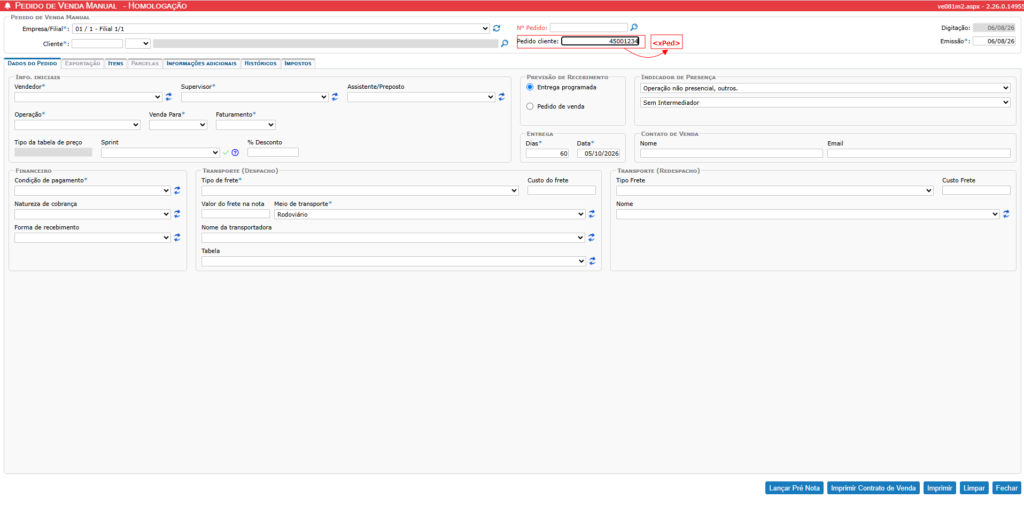The width and height of the screenshot is (1024, 506).
Task: Open the Cliente search magnifier
Action: [504, 44]
